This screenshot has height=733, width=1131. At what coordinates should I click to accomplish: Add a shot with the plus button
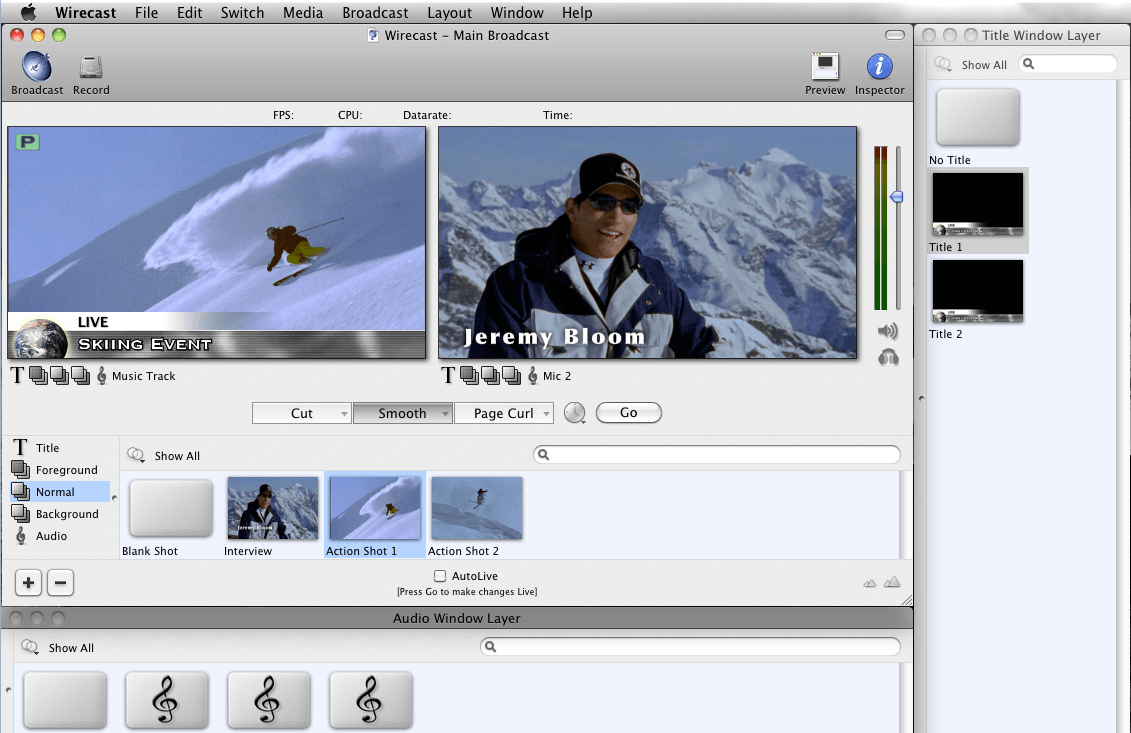tap(28, 583)
